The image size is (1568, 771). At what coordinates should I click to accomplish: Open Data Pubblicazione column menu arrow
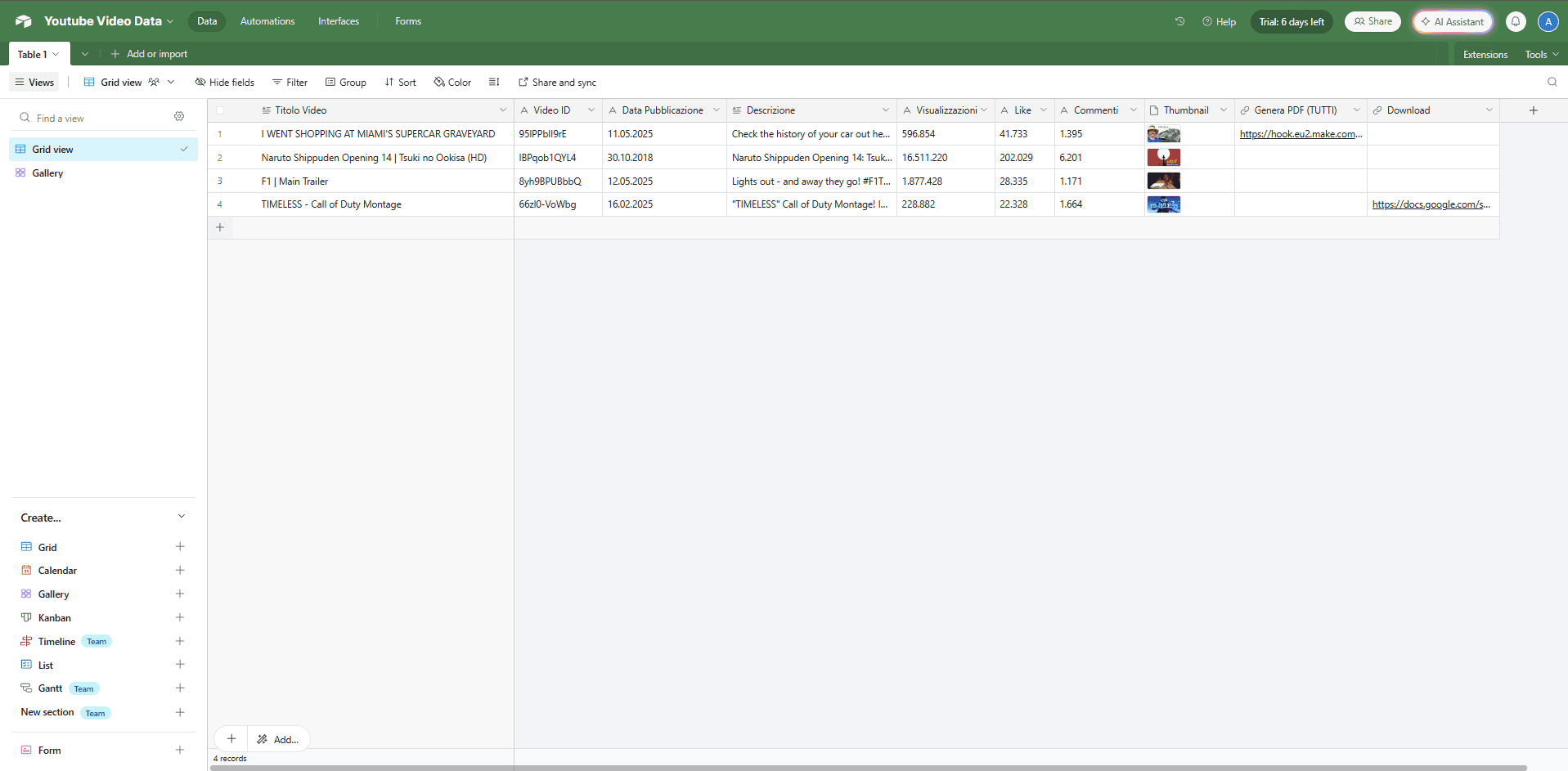[717, 110]
